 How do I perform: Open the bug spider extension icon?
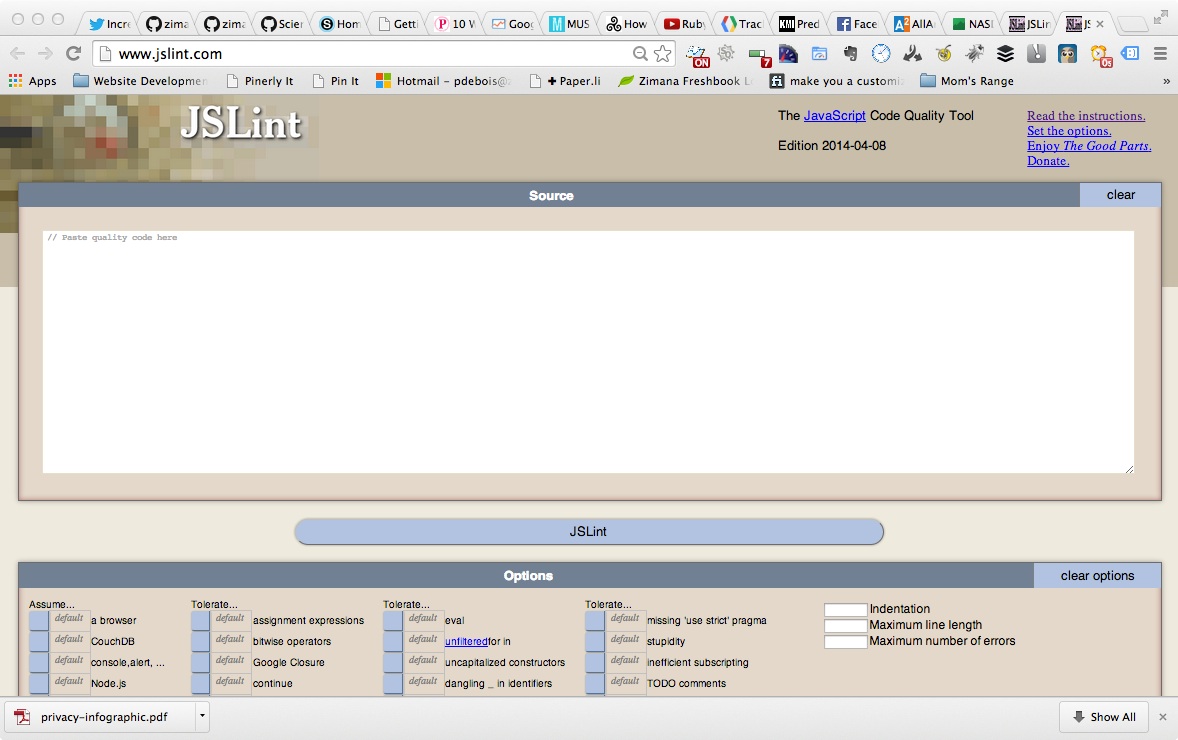point(974,53)
